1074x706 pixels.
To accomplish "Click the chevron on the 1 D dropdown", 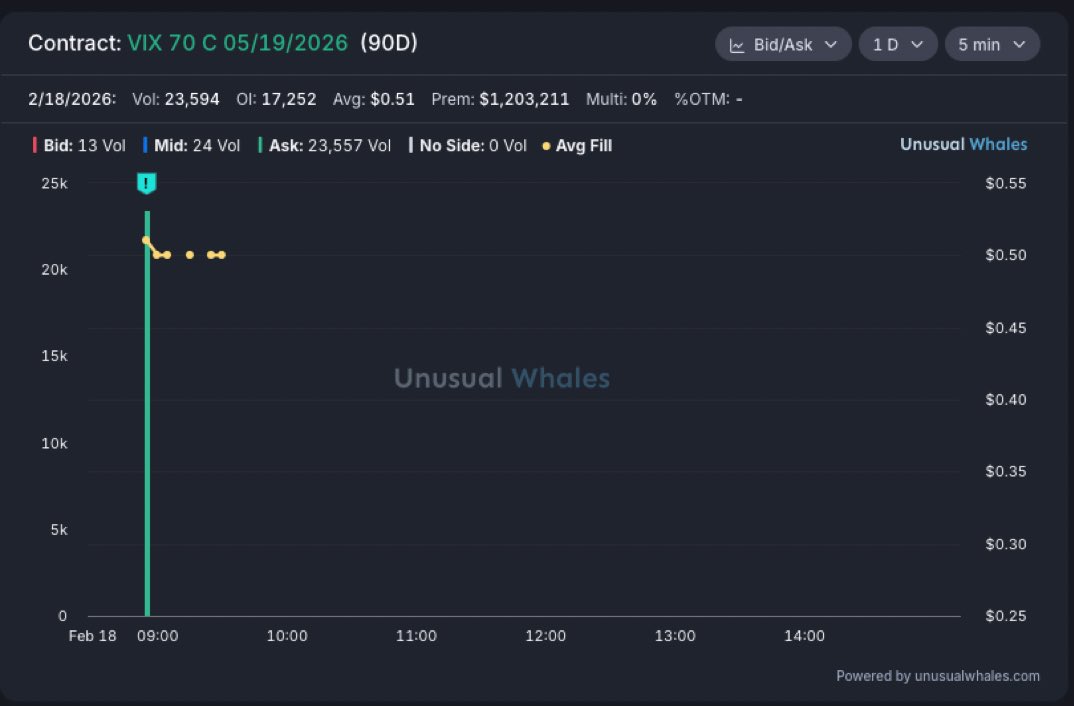I will [917, 45].
